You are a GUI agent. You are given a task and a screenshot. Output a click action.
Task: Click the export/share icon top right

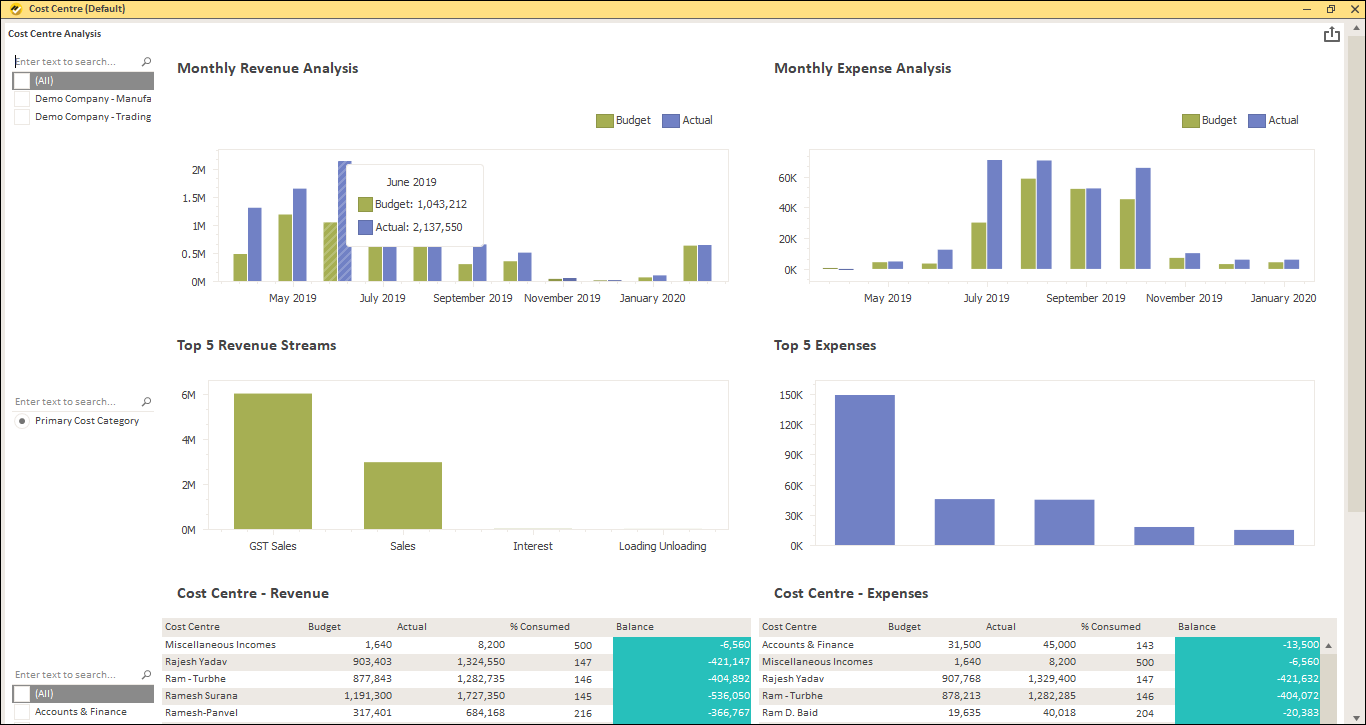pyautogui.click(x=1331, y=33)
